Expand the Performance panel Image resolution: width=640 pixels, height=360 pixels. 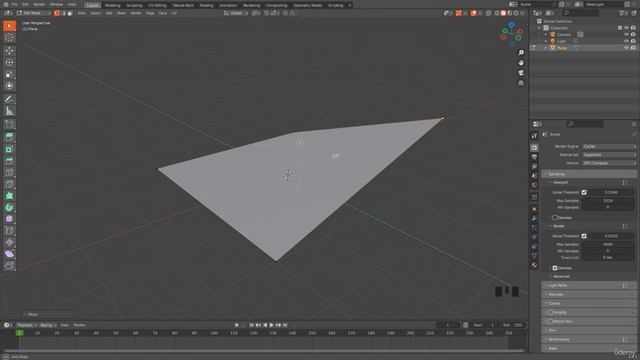(589, 339)
